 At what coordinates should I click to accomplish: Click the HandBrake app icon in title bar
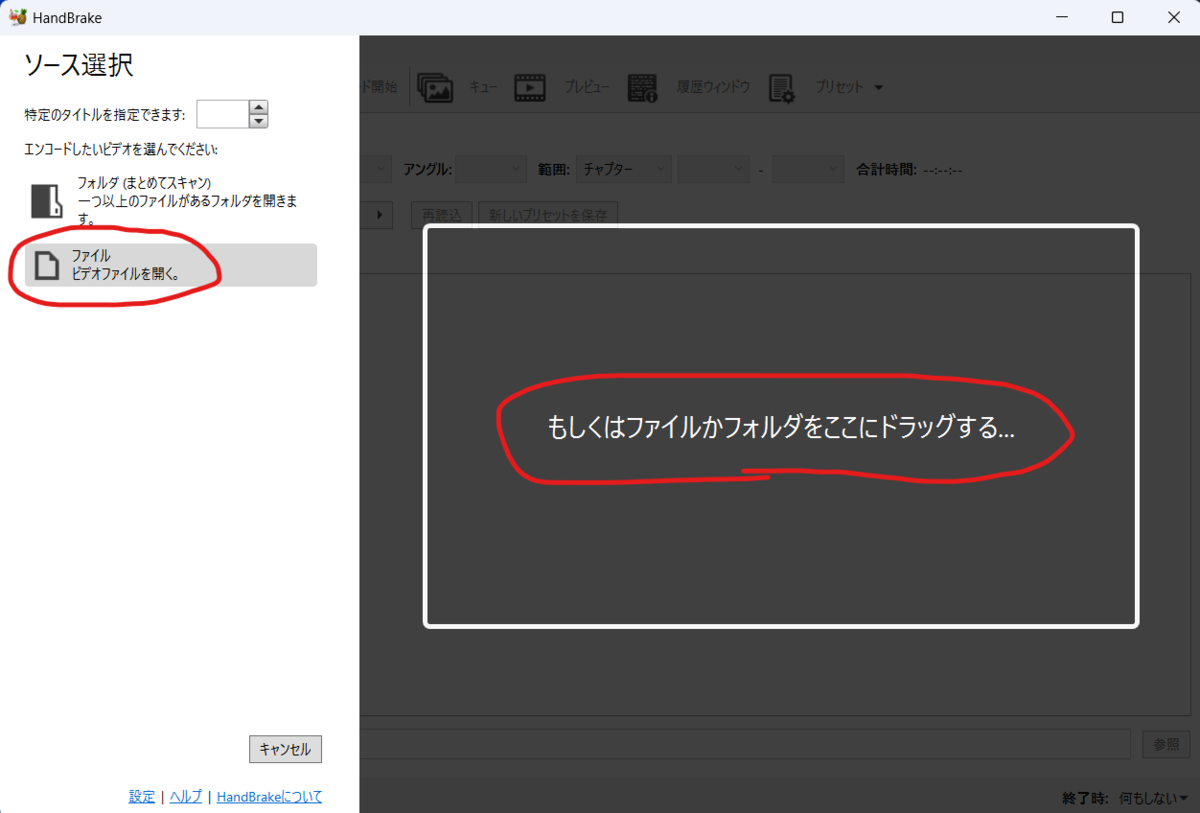pos(17,17)
